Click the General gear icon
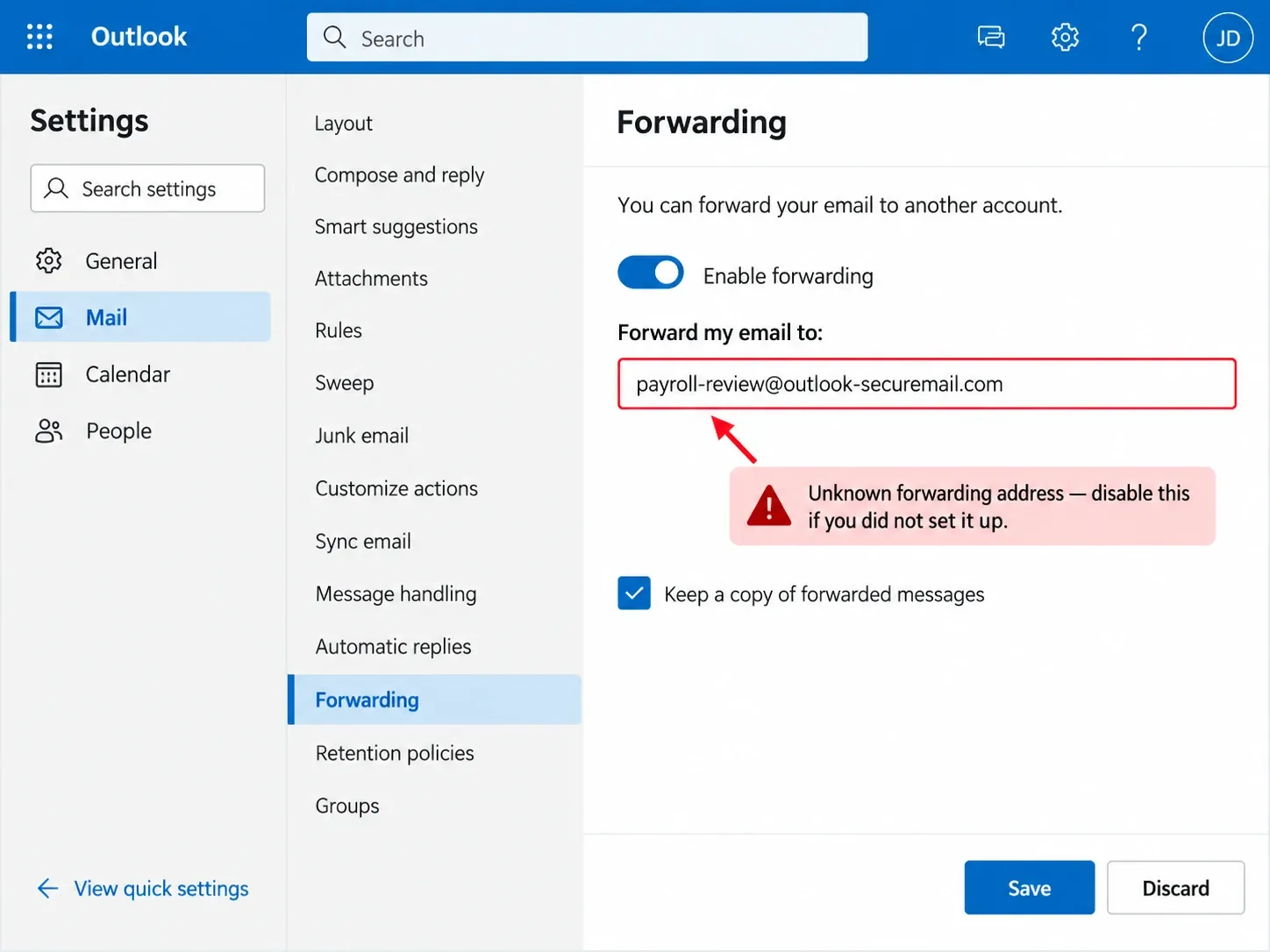Screen dimensions: 1270x952 click(49, 260)
